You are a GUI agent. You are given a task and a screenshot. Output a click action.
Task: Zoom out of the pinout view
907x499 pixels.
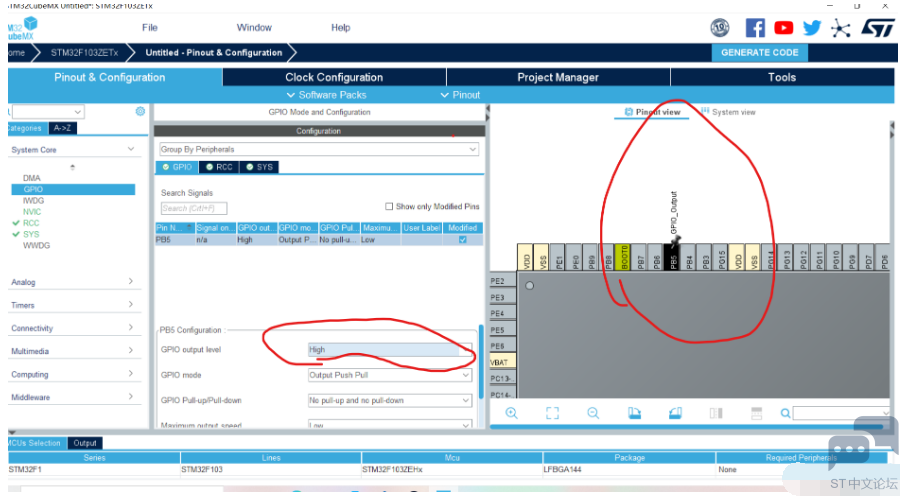(x=593, y=413)
